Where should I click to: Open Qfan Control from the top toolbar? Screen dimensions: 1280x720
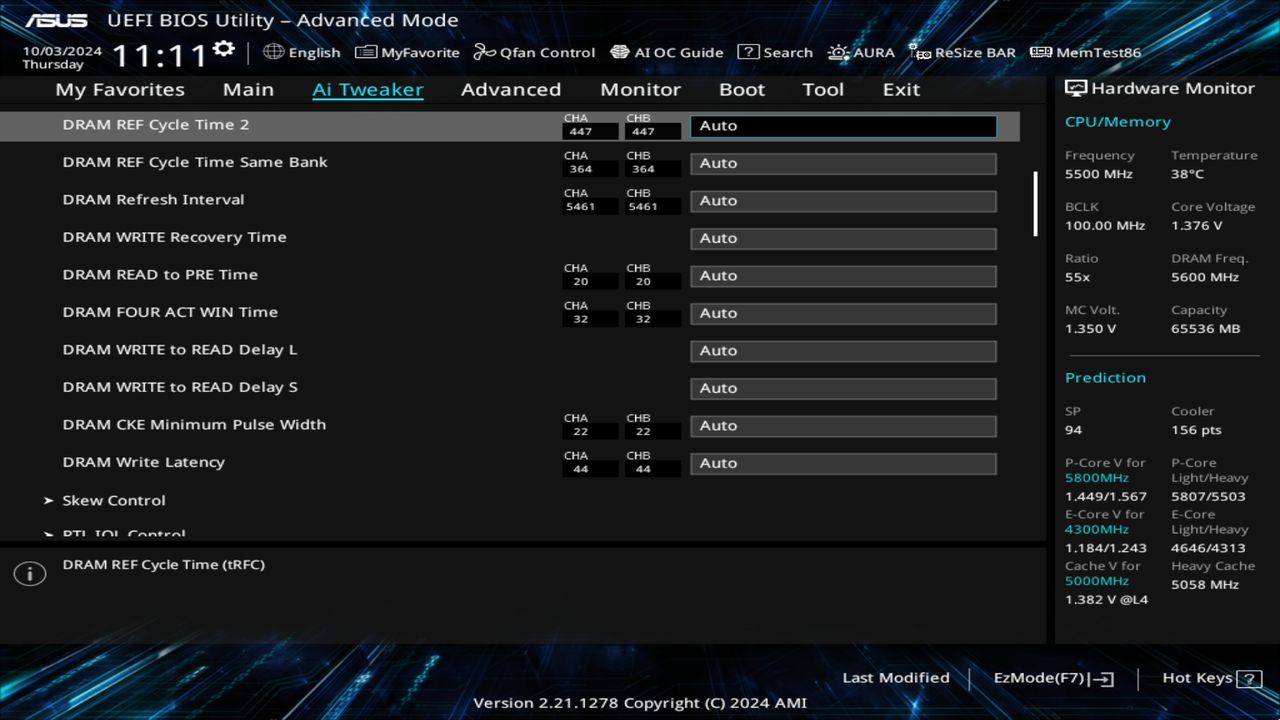pyautogui.click(x=534, y=52)
